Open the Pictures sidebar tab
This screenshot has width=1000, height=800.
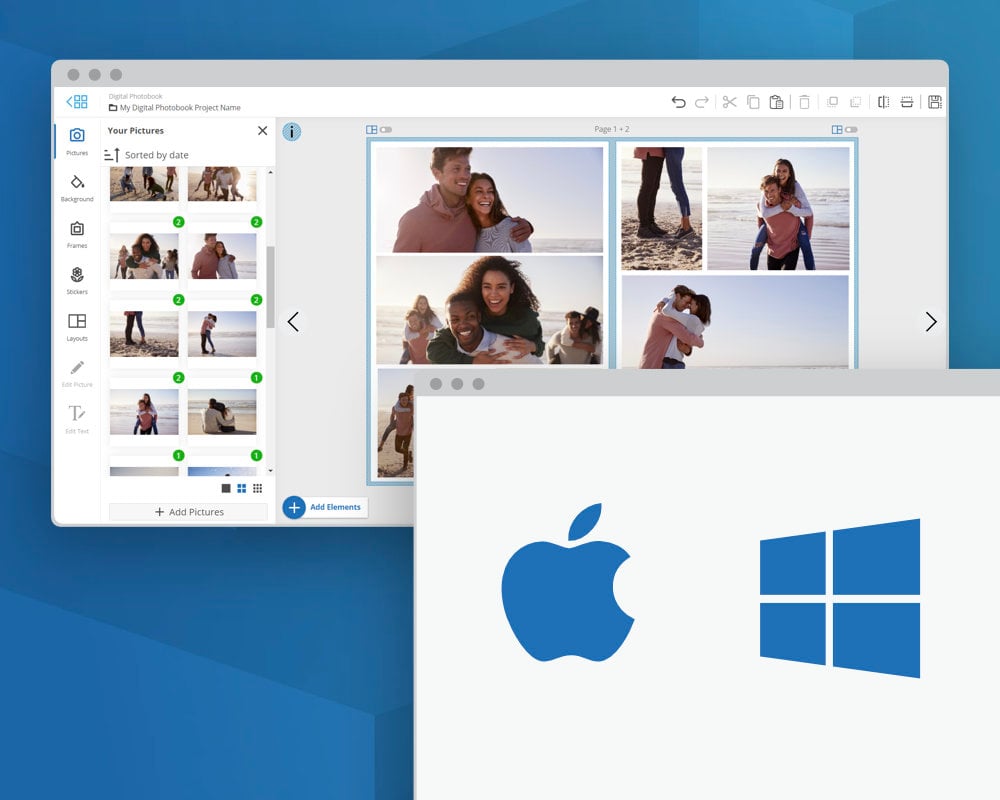pos(77,142)
